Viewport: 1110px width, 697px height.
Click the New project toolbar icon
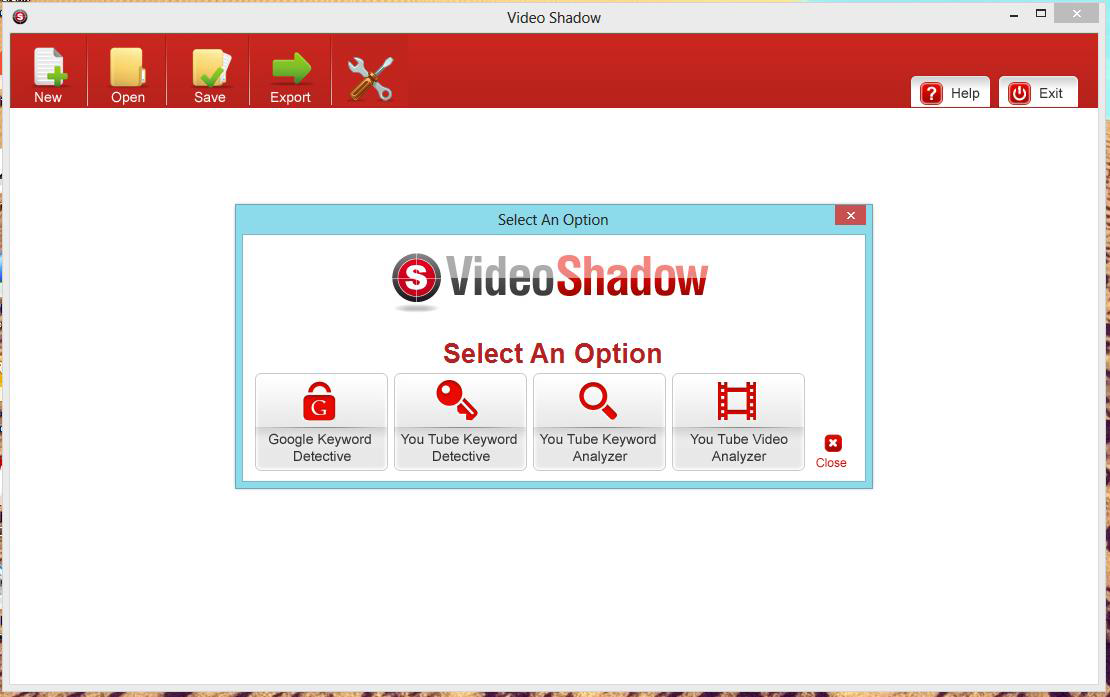pos(49,74)
